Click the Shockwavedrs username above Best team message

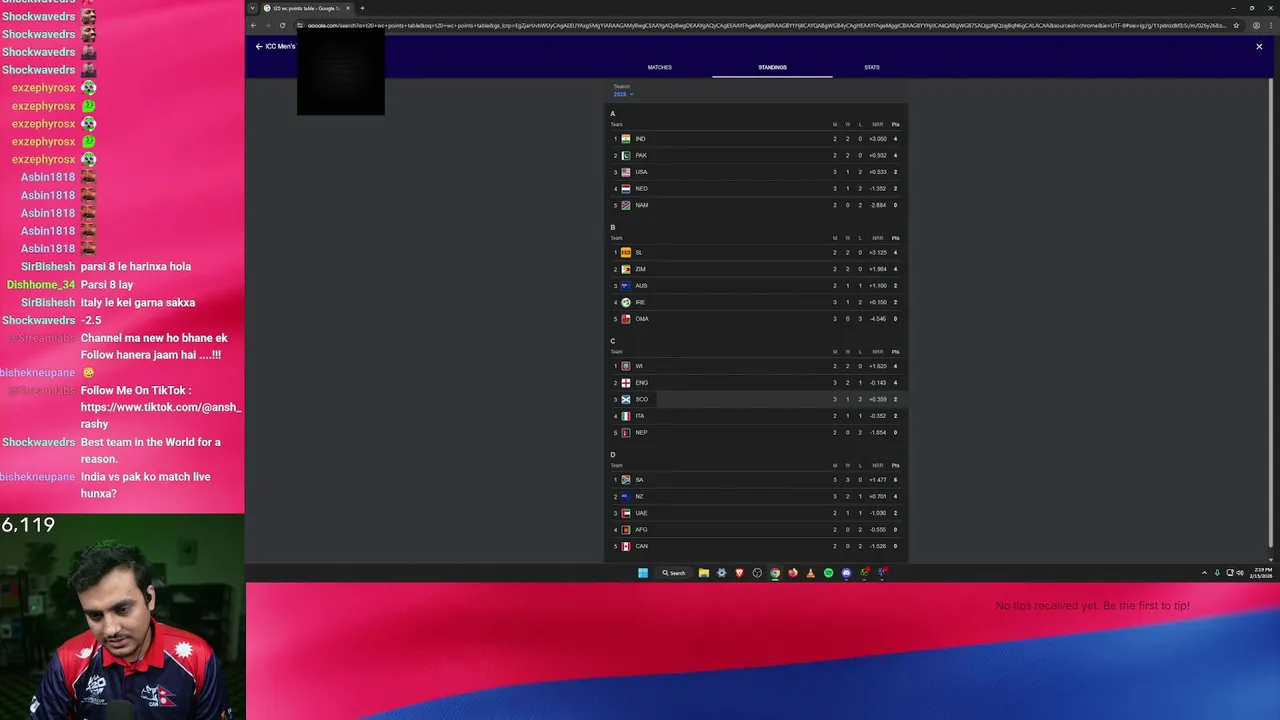(39, 442)
